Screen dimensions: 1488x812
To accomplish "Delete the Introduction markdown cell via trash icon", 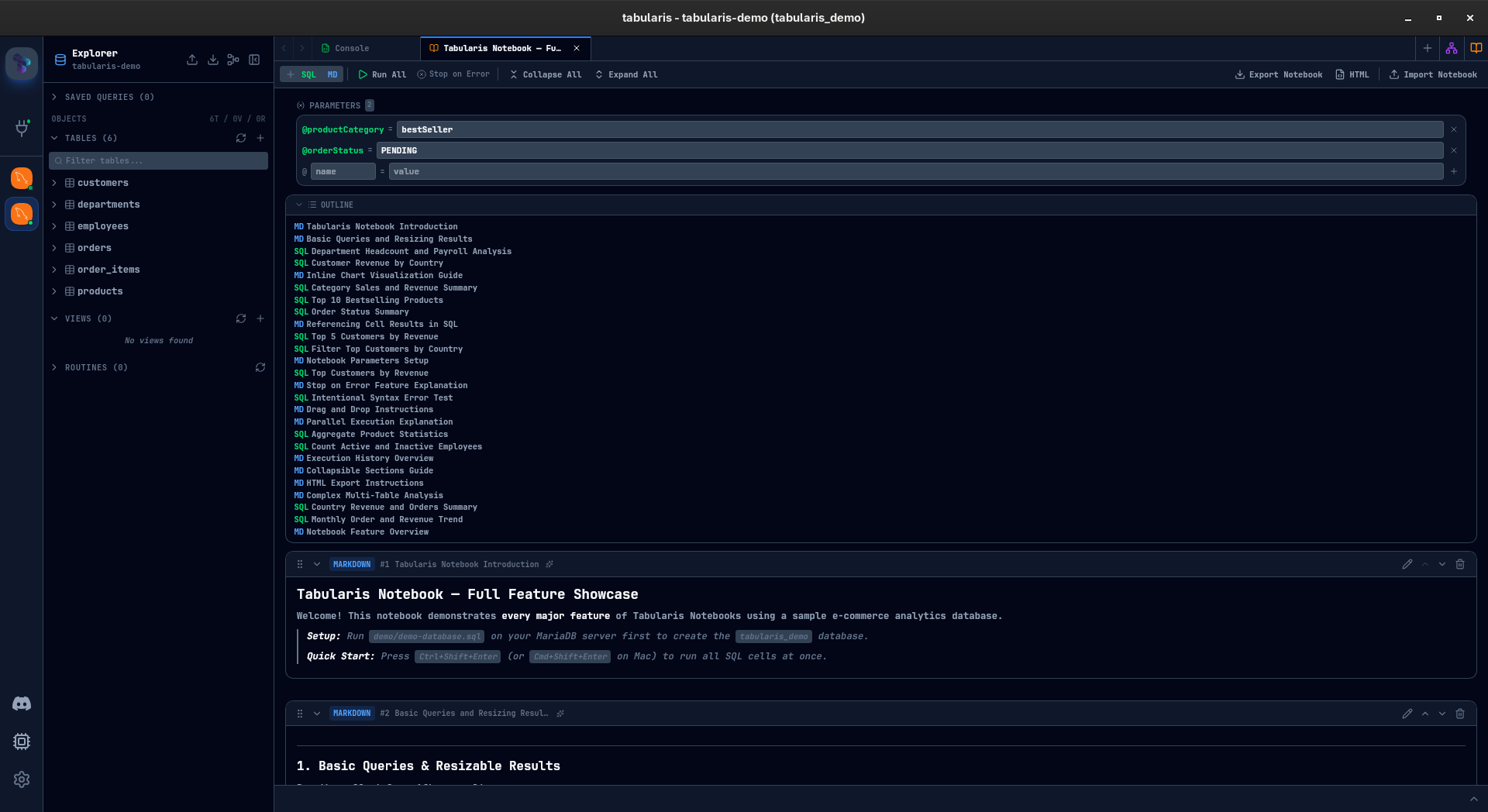I will (1461, 564).
